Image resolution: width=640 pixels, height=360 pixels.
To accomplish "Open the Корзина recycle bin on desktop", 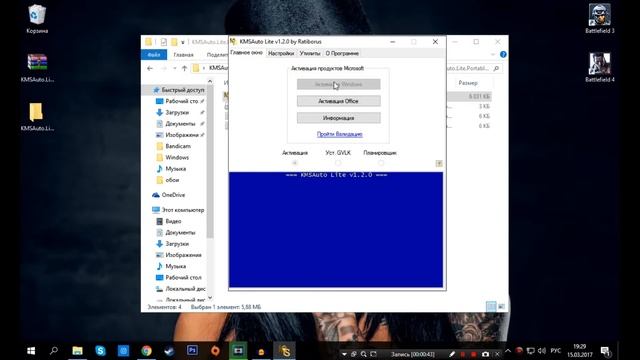I will click(x=37, y=19).
